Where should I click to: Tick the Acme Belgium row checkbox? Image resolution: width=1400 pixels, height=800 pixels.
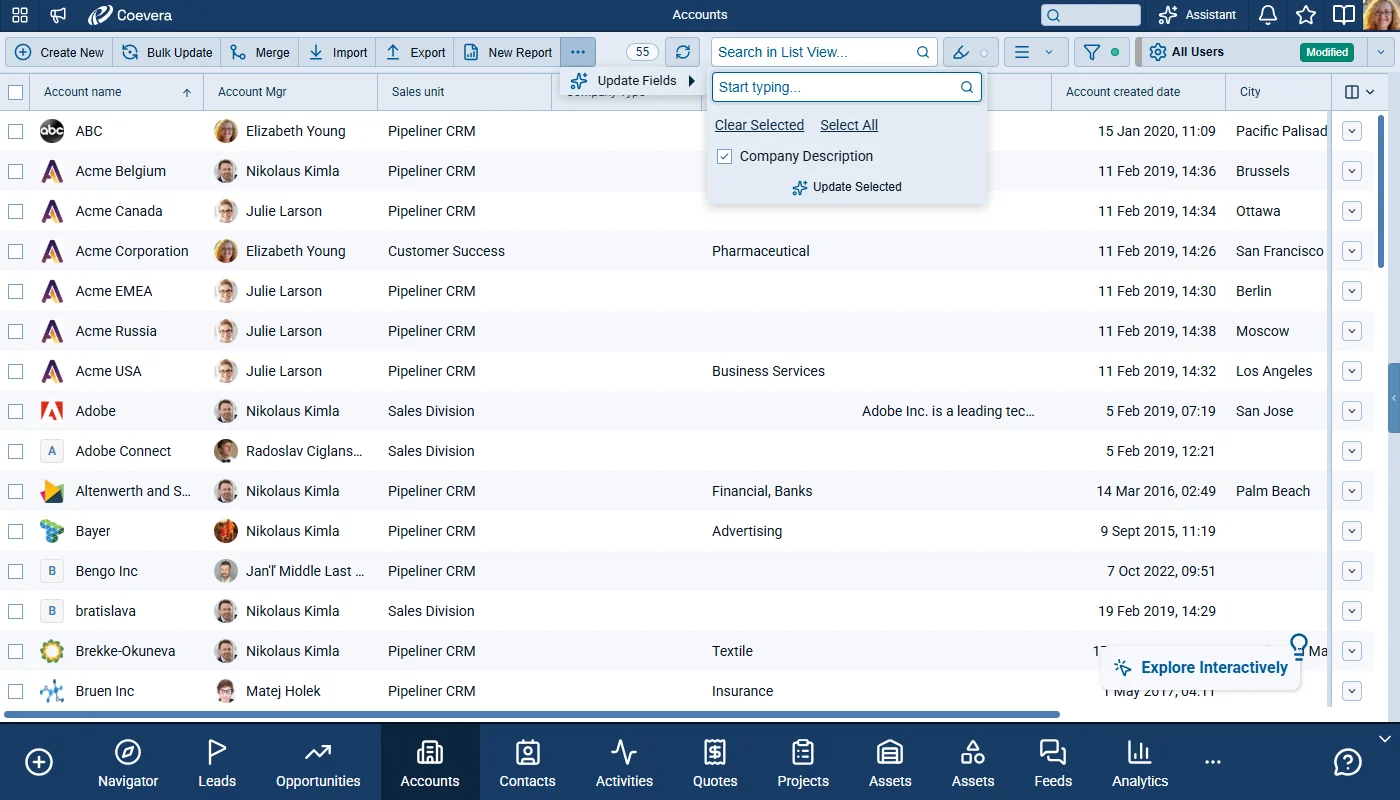tap(15, 171)
